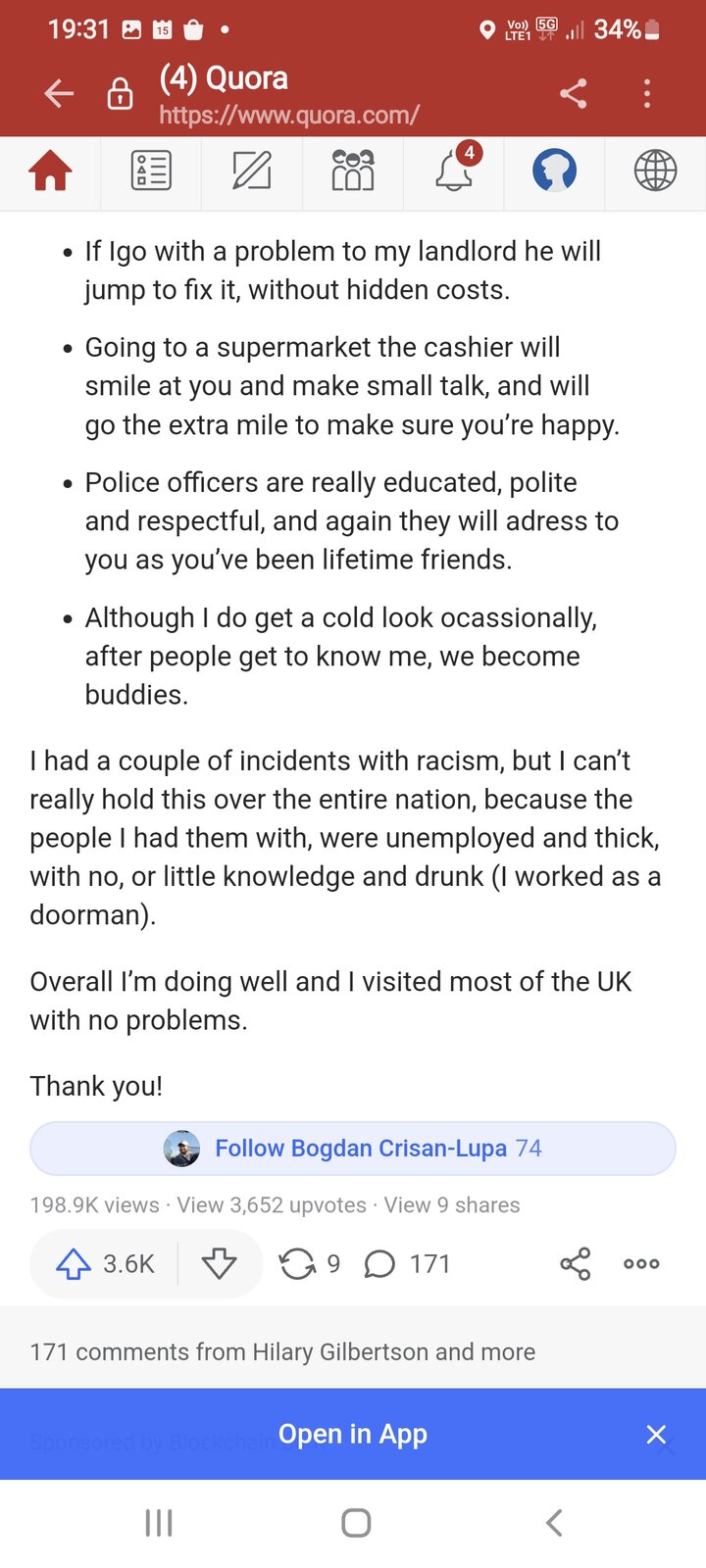706x1568 pixels.
Task: Open profile avatar in navigation bar
Action: (554, 171)
